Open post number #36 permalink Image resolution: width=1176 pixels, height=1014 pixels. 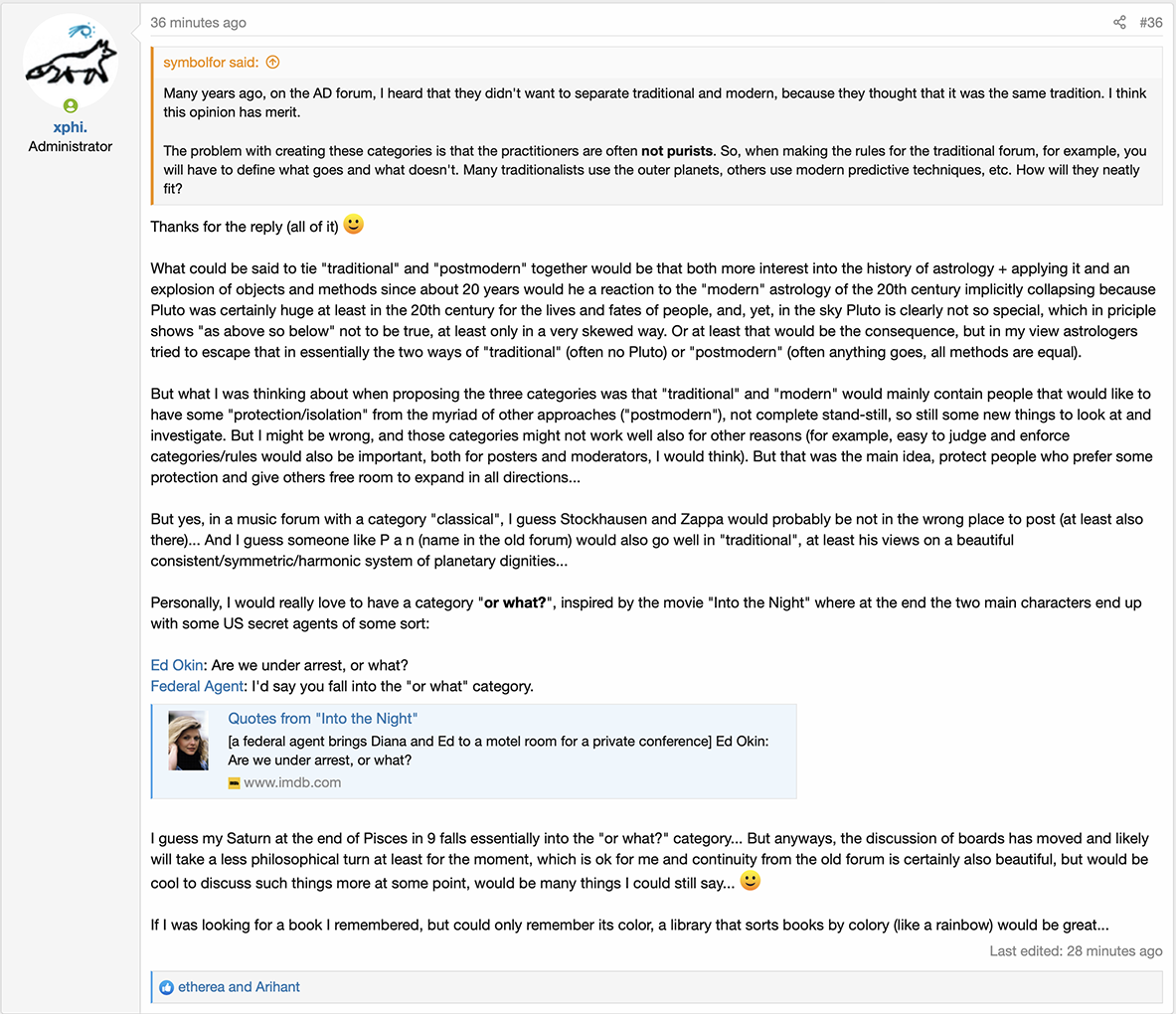tap(1150, 23)
